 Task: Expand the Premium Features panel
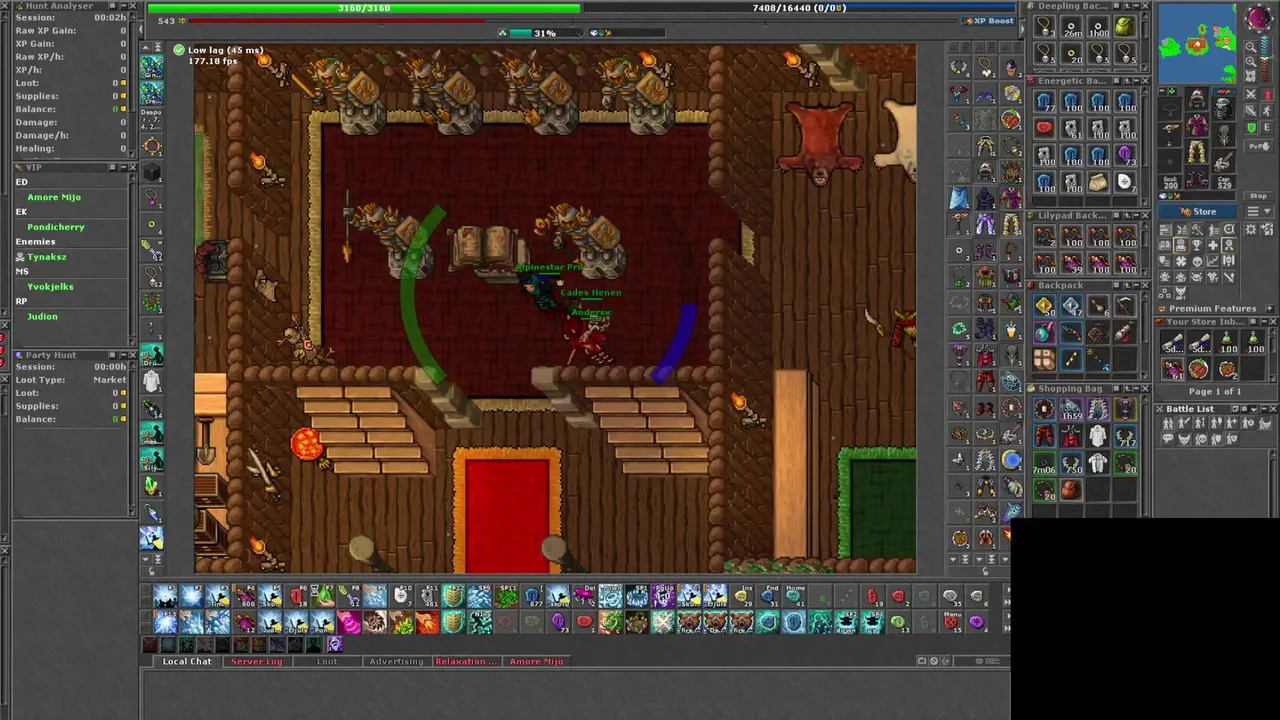1269,308
